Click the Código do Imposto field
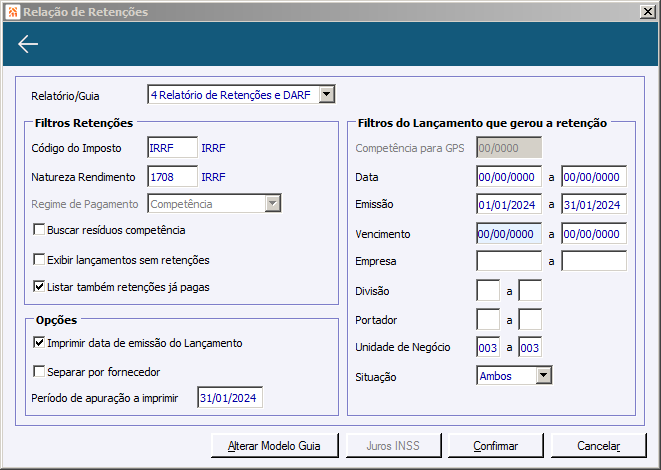The height and width of the screenshot is (470, 661). tap(172, 148)
